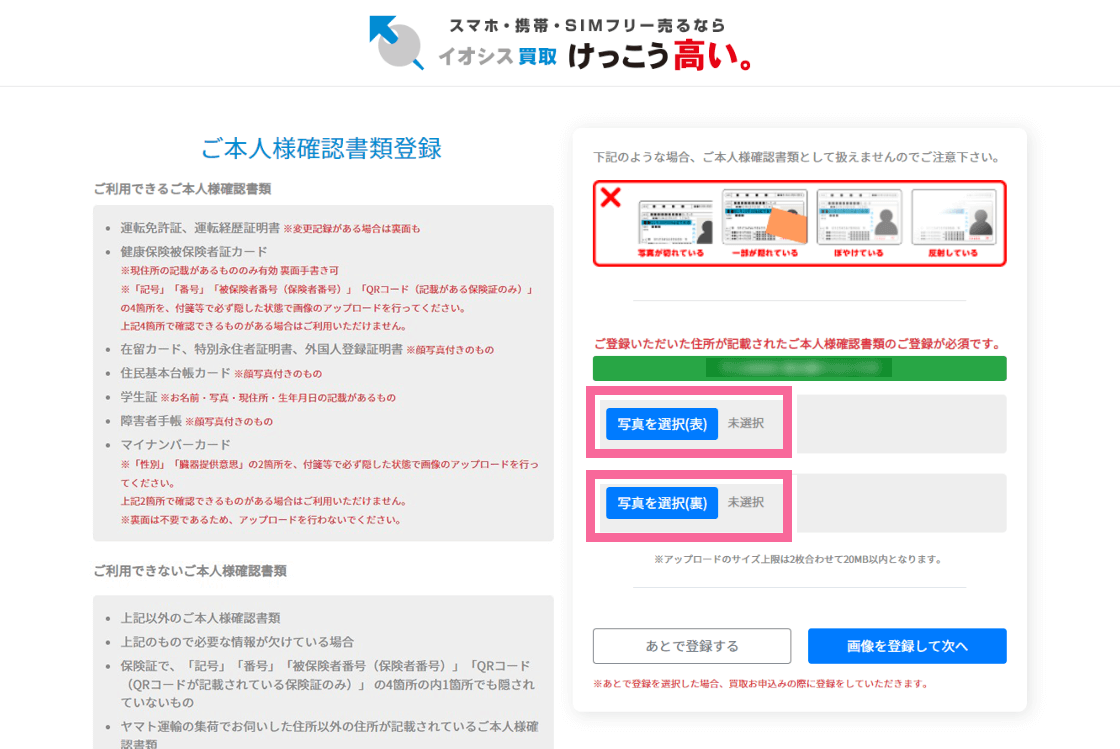The image size is (1120, 749).
Task: Click 未選択 text beside the back photo button
Action: click(x=746, y=502)
